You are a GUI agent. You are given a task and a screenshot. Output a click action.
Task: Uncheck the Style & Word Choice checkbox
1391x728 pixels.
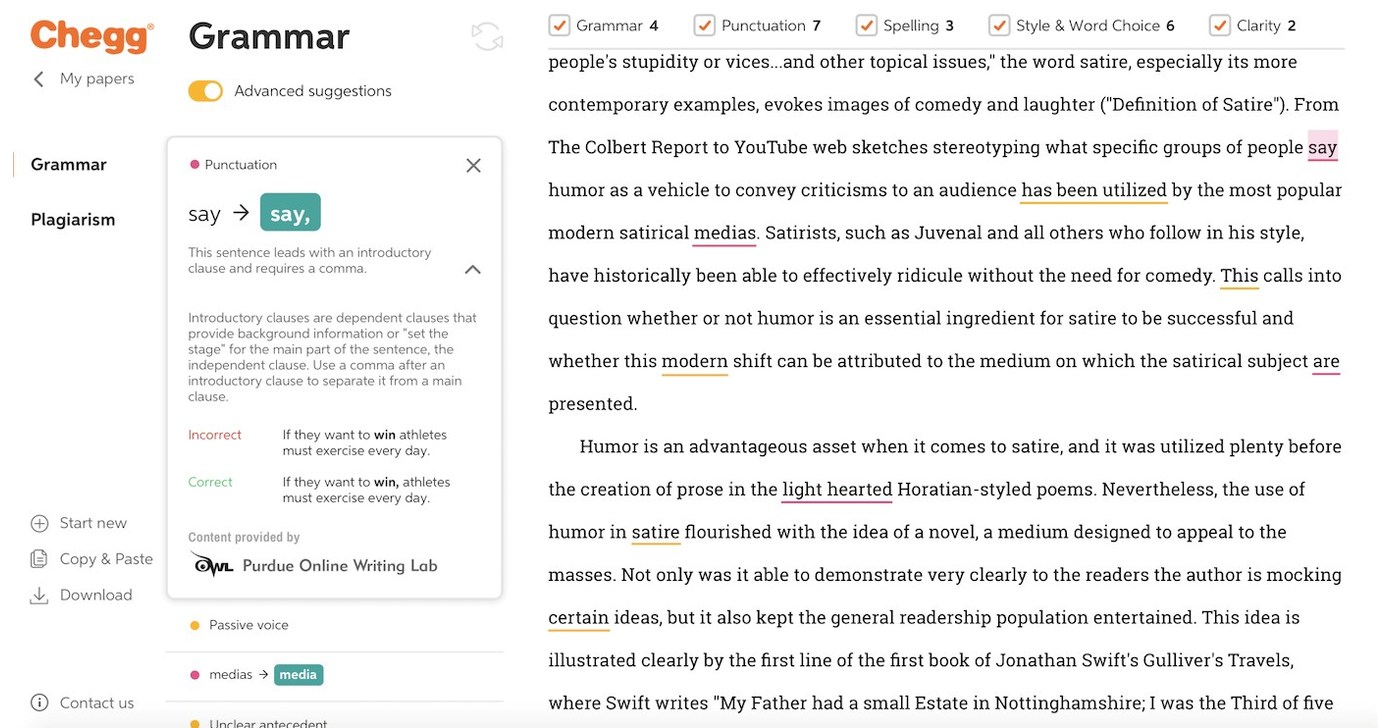pyautogui.click(x=999, y=25)
